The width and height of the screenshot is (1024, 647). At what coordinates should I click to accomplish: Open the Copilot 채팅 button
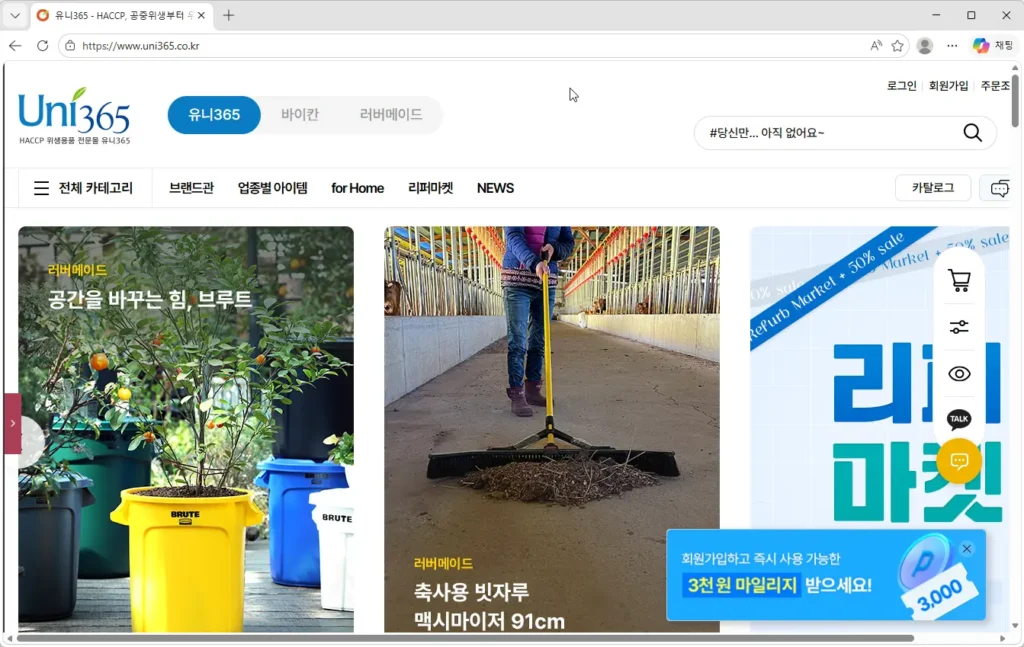993,46
